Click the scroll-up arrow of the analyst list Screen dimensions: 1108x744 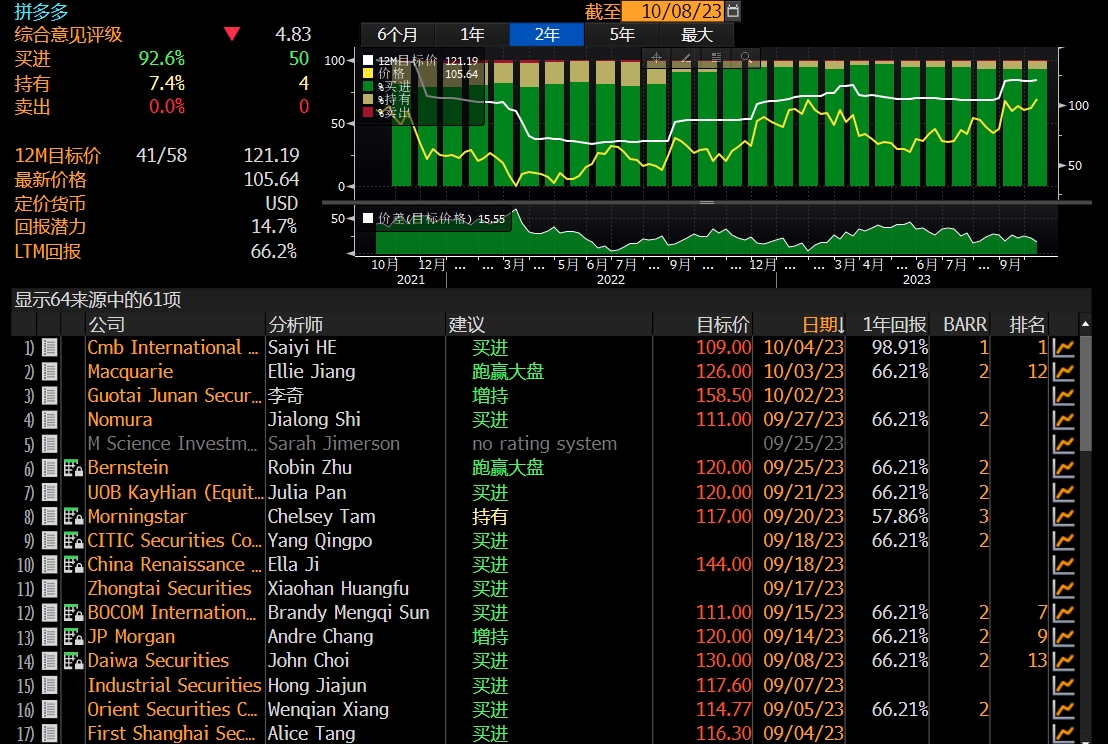1085,324
